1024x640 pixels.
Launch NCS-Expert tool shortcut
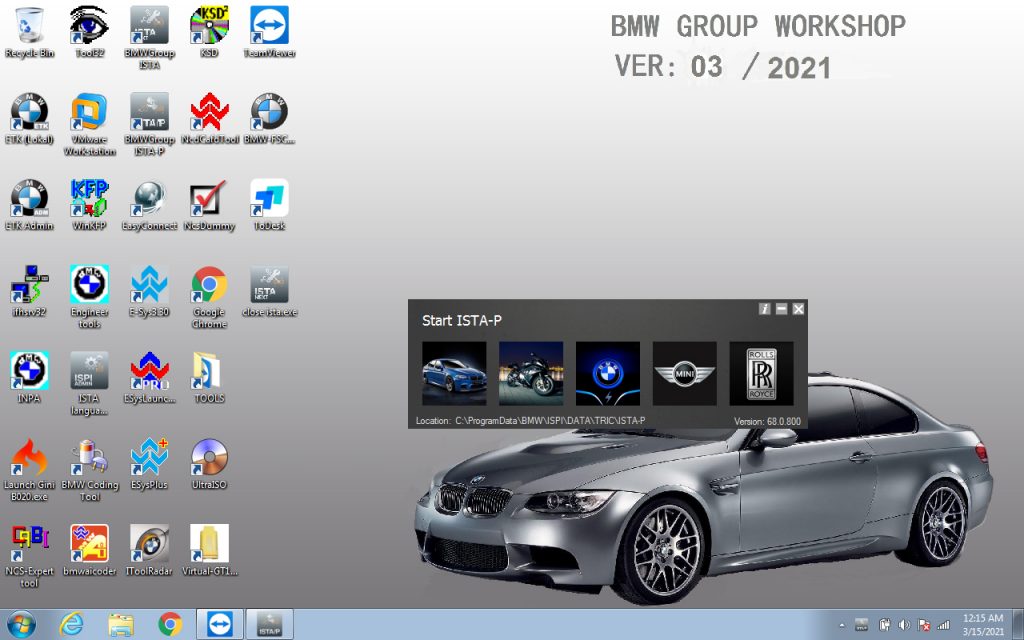[29, 555]
